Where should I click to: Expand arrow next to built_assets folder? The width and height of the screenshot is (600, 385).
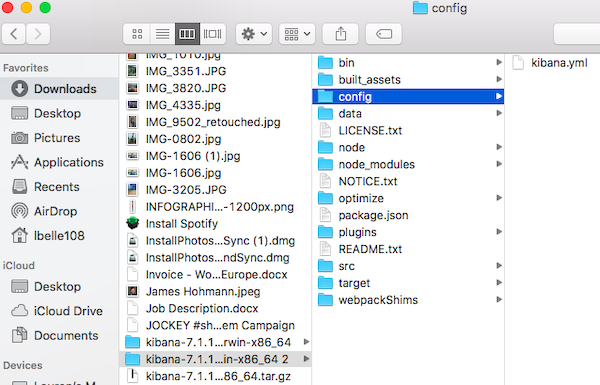coord(499,79)
